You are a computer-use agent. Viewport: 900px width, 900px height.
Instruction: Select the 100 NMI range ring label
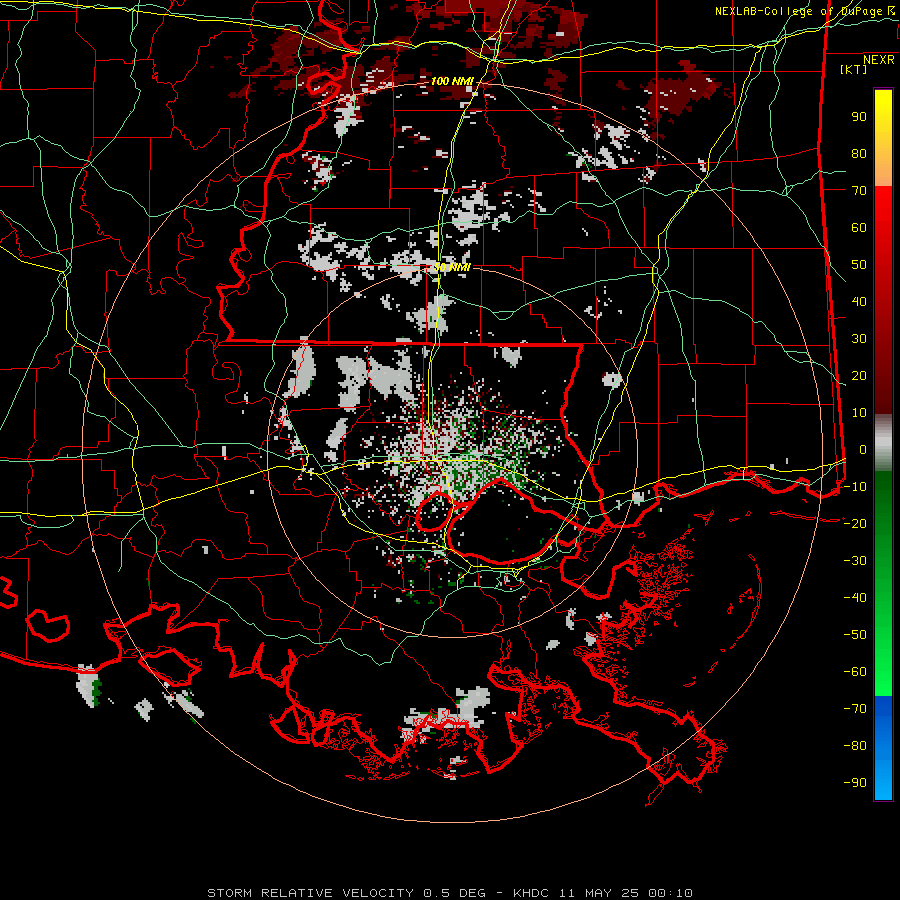(x=452, y=81)
